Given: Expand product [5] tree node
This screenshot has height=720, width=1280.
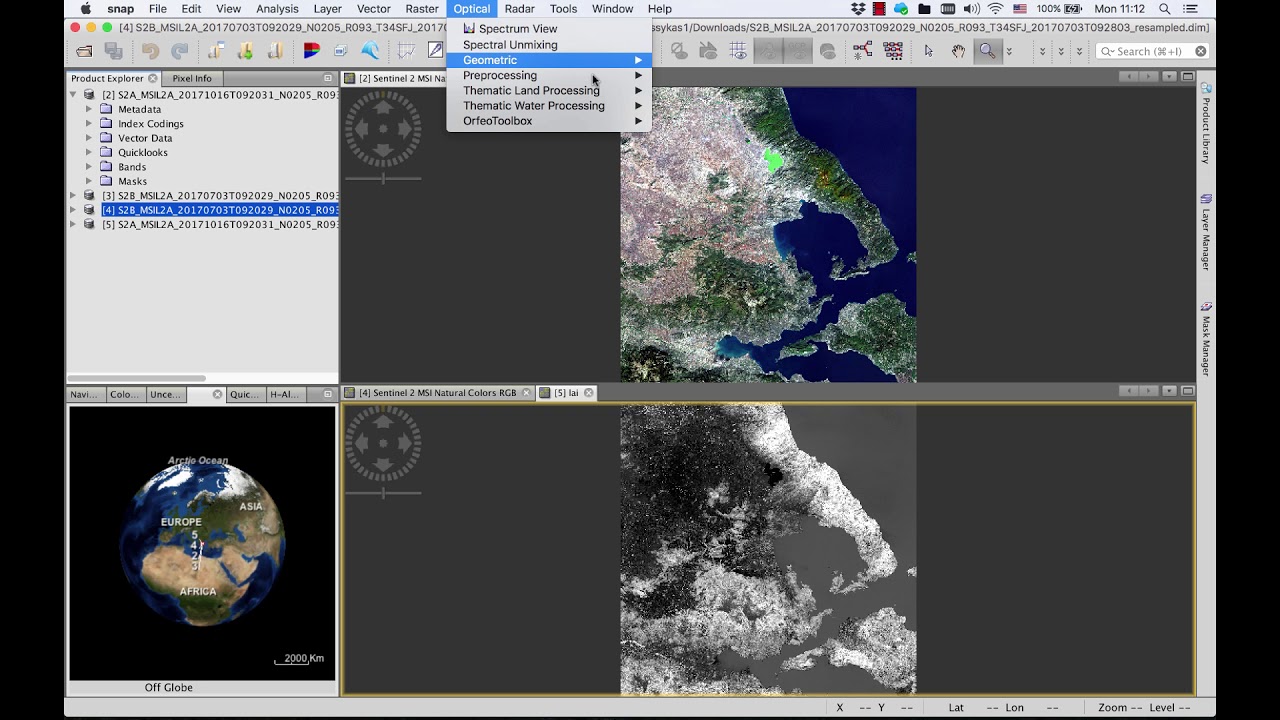Looking at the screenshot, I should 73,225.
